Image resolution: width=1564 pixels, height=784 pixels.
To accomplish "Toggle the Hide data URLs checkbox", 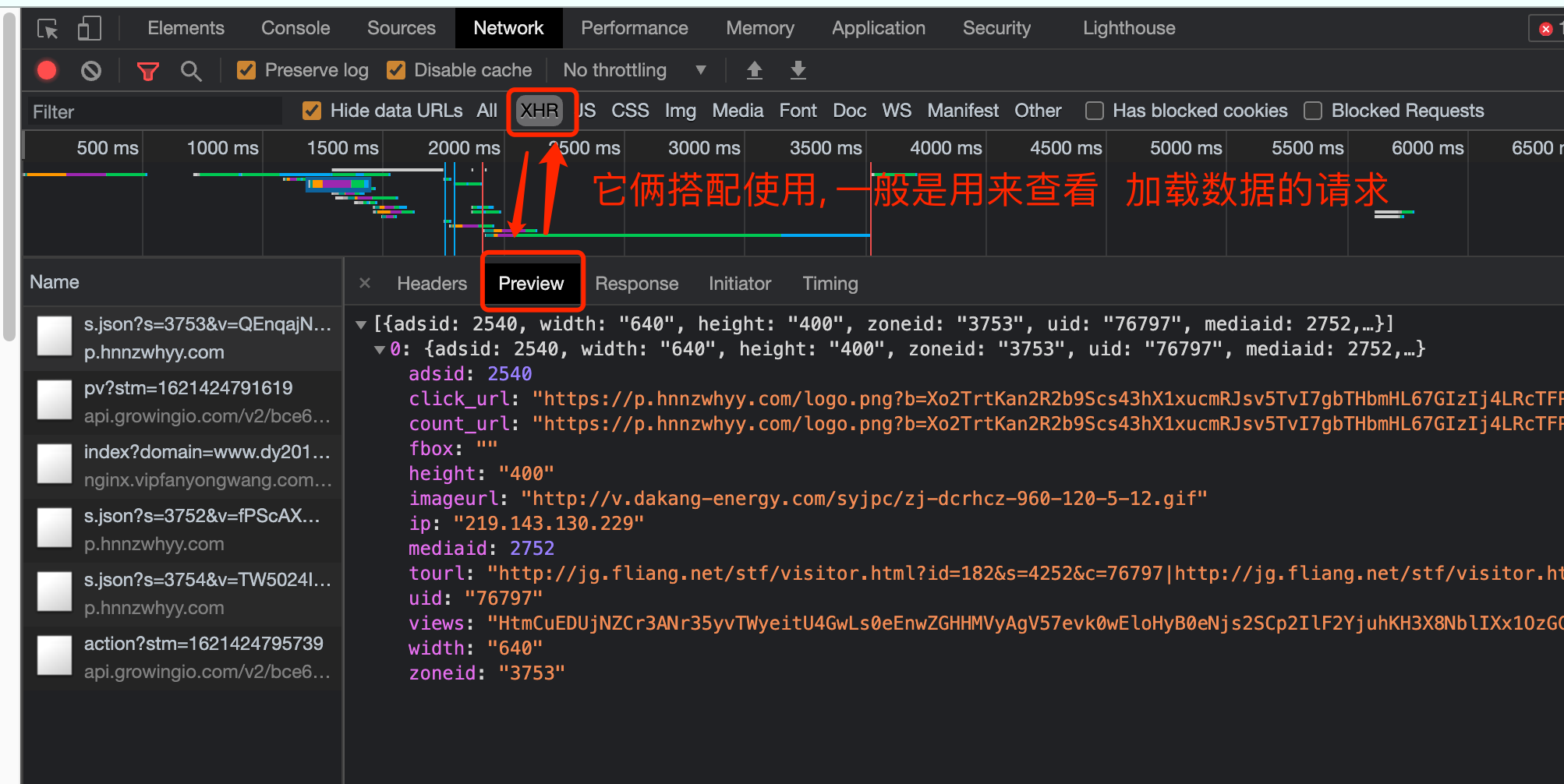I will point(312,111).
